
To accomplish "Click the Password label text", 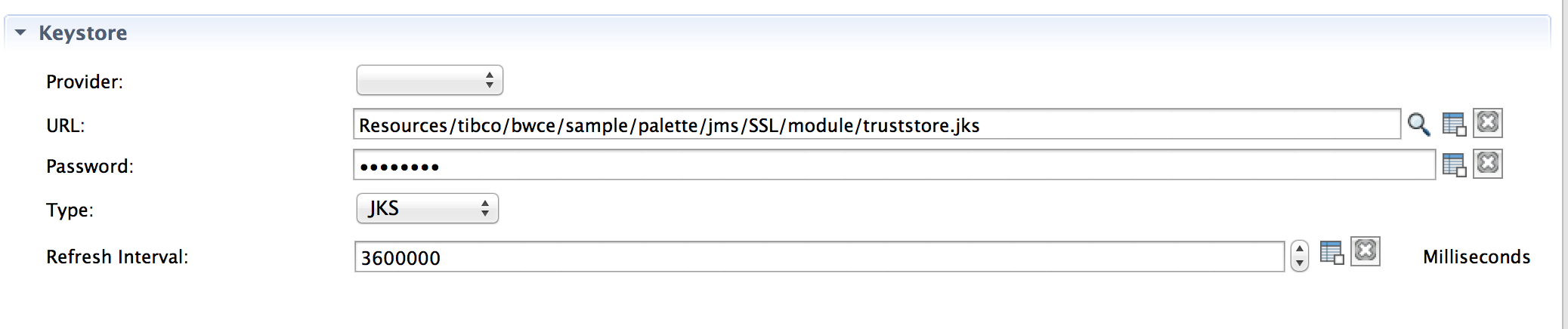I will point(90,167).
